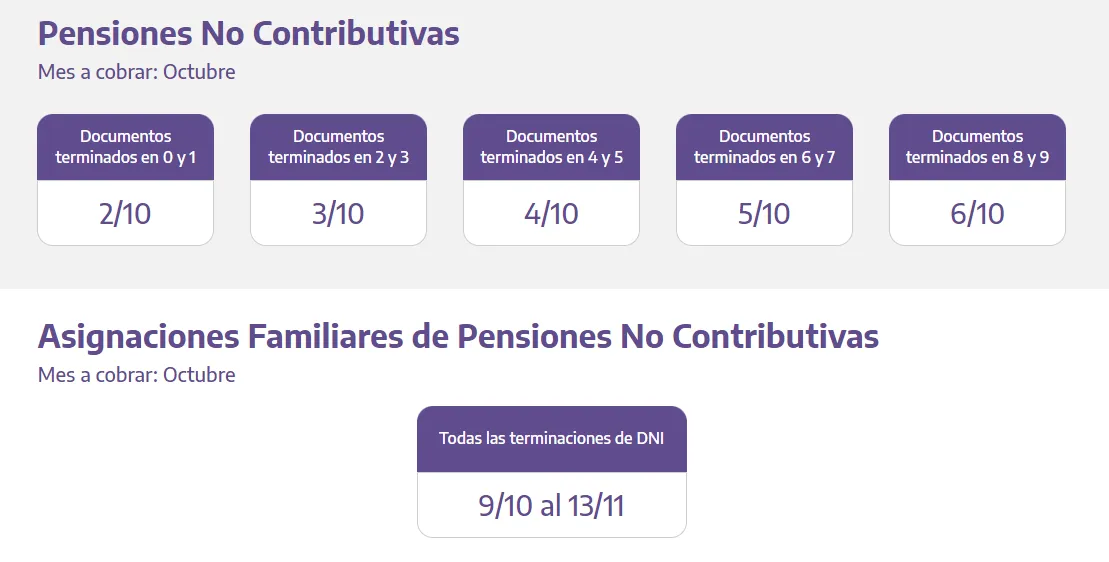The height and width of the screenshot is (562, 1109).
Task: Click 'Mes a cobrar: Octubre' under Pensiones No Contributivas
Action: [136, 72]
